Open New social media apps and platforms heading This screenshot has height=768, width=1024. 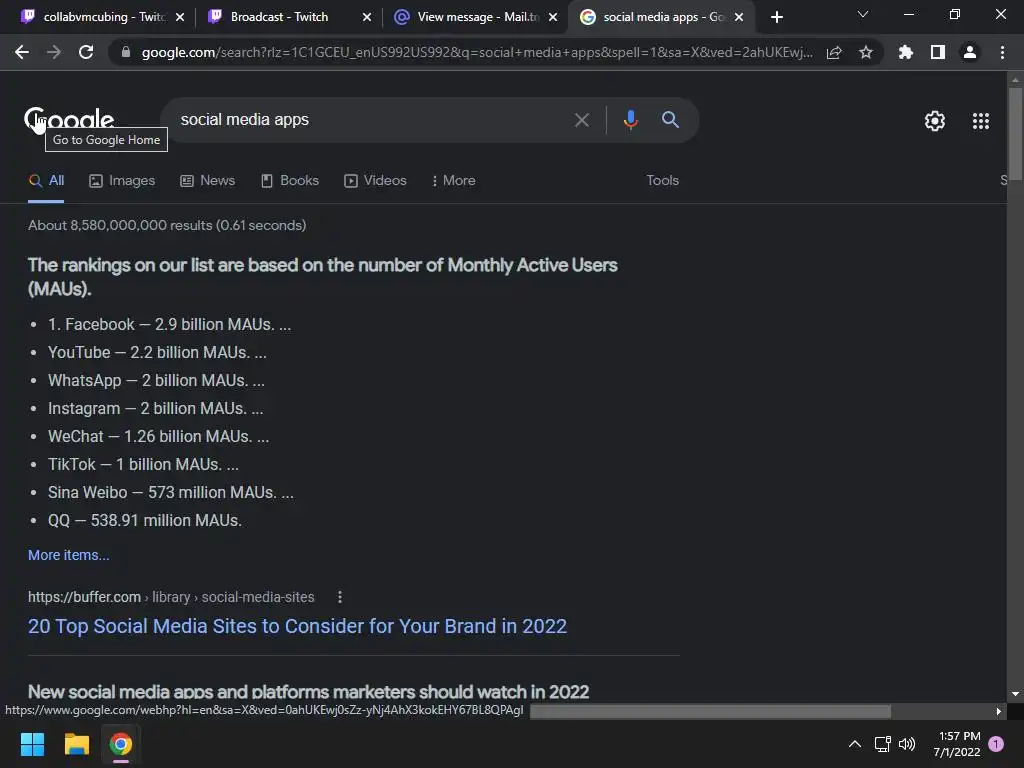(x=308, y=692)
